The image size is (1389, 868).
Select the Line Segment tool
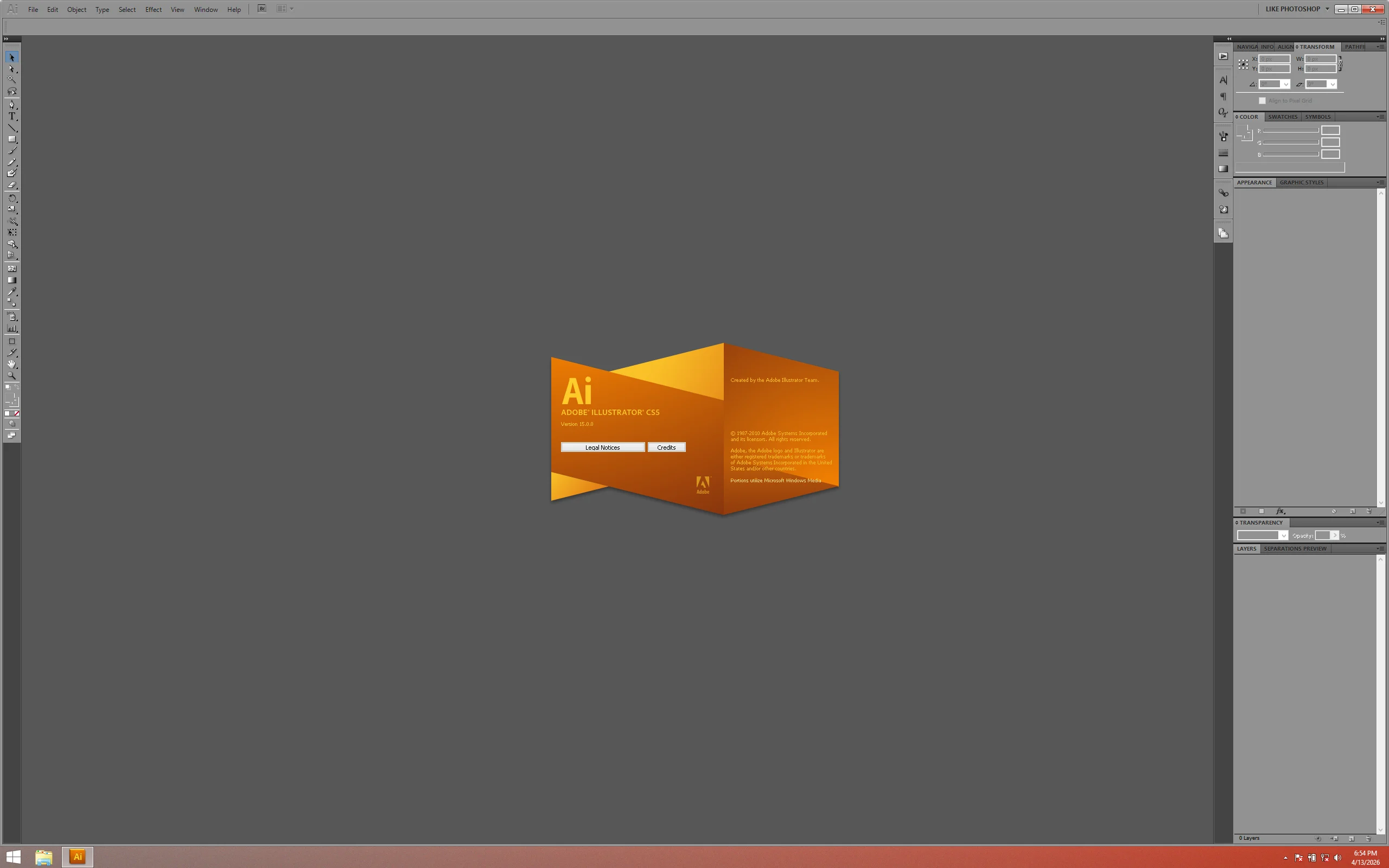tap(11, 128)
